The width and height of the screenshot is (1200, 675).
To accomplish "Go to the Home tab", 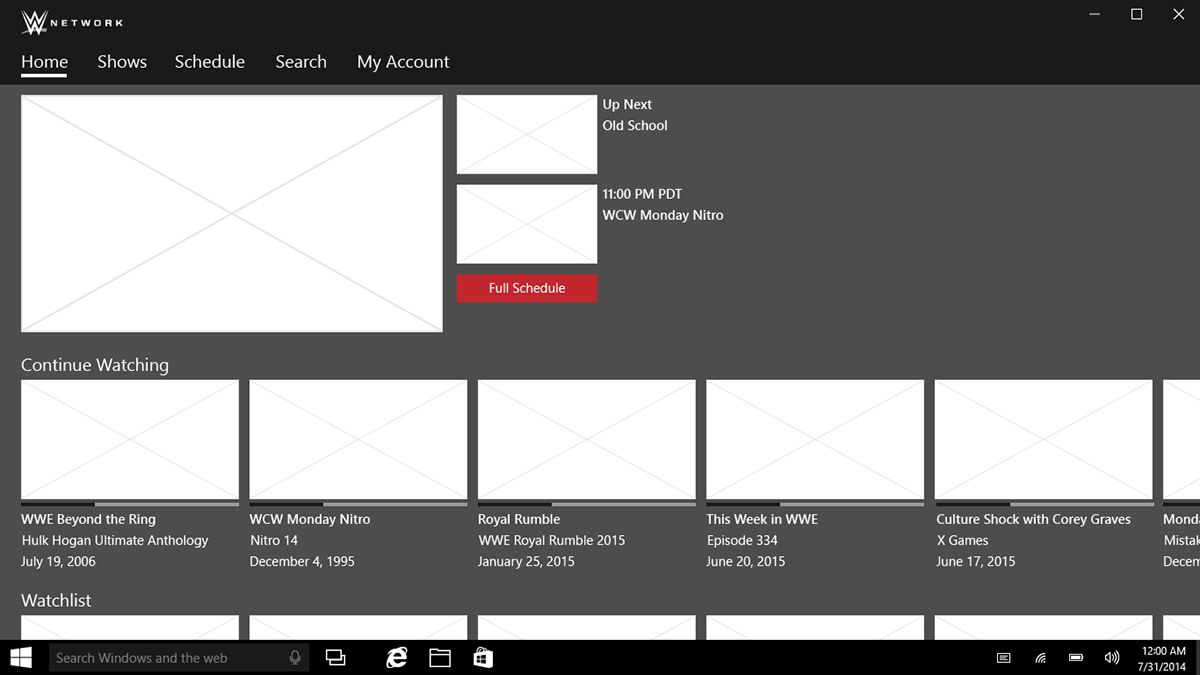I will point(44,62).
